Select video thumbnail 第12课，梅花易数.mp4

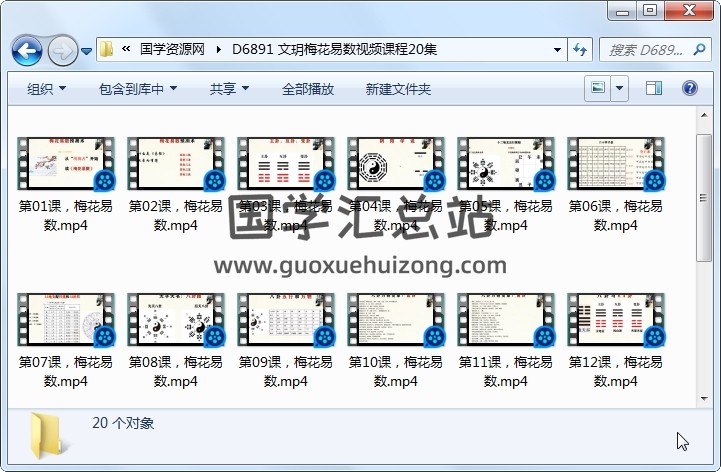615,320
